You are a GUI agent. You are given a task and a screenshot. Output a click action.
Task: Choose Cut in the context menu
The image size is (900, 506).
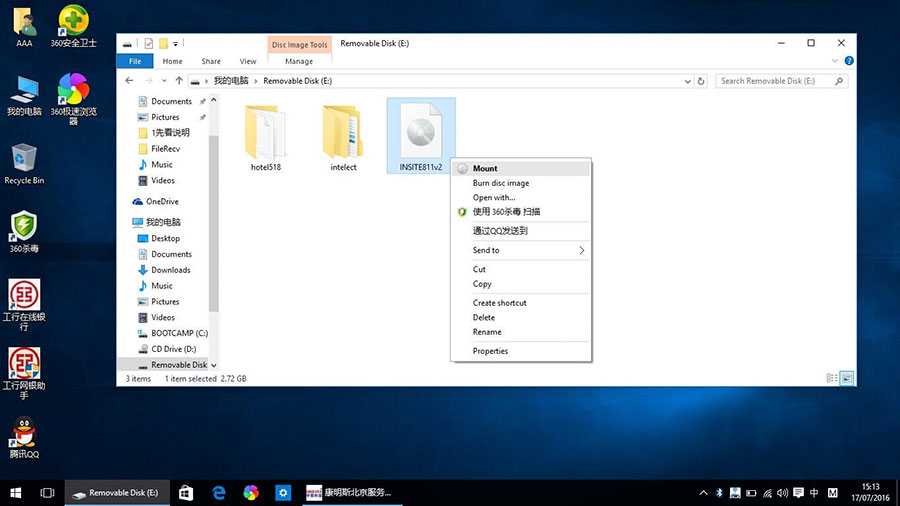click(x=521, y=269)
